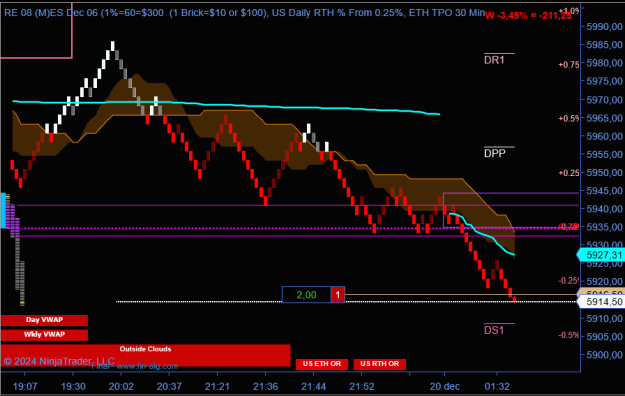The width and height of the screenshot is (625, 396).
Task: Click the chart title RE 08 (M)ES Dec 06
Action: (x=51, y=13)
